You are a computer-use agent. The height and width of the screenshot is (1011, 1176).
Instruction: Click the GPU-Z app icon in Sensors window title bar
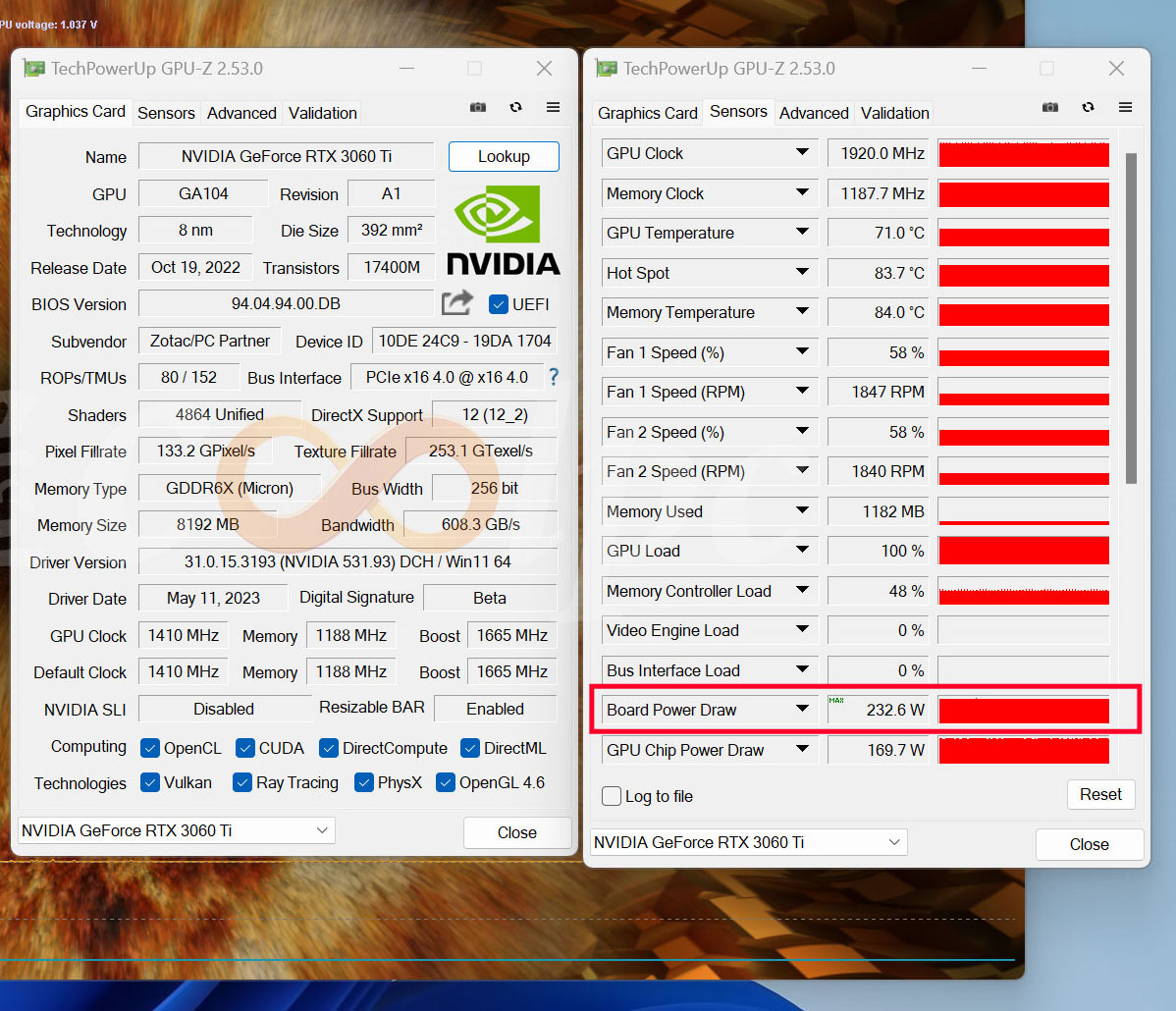[606, 69]
